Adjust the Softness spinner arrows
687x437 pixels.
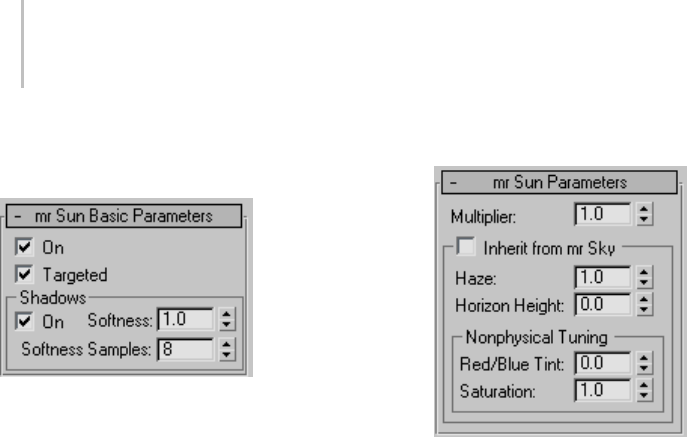coord(226,319)
